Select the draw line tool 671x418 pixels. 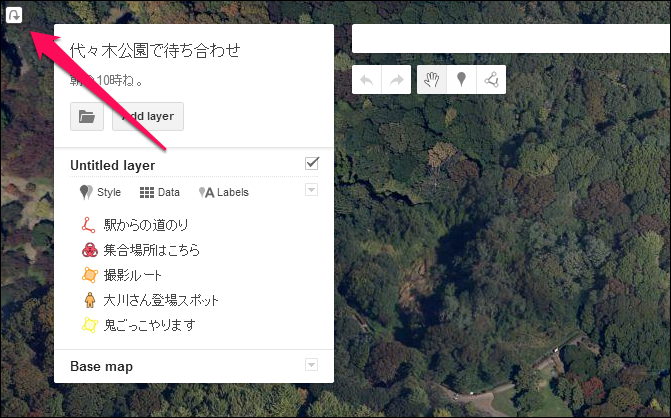pyautogui.click(x=491, y=80)
